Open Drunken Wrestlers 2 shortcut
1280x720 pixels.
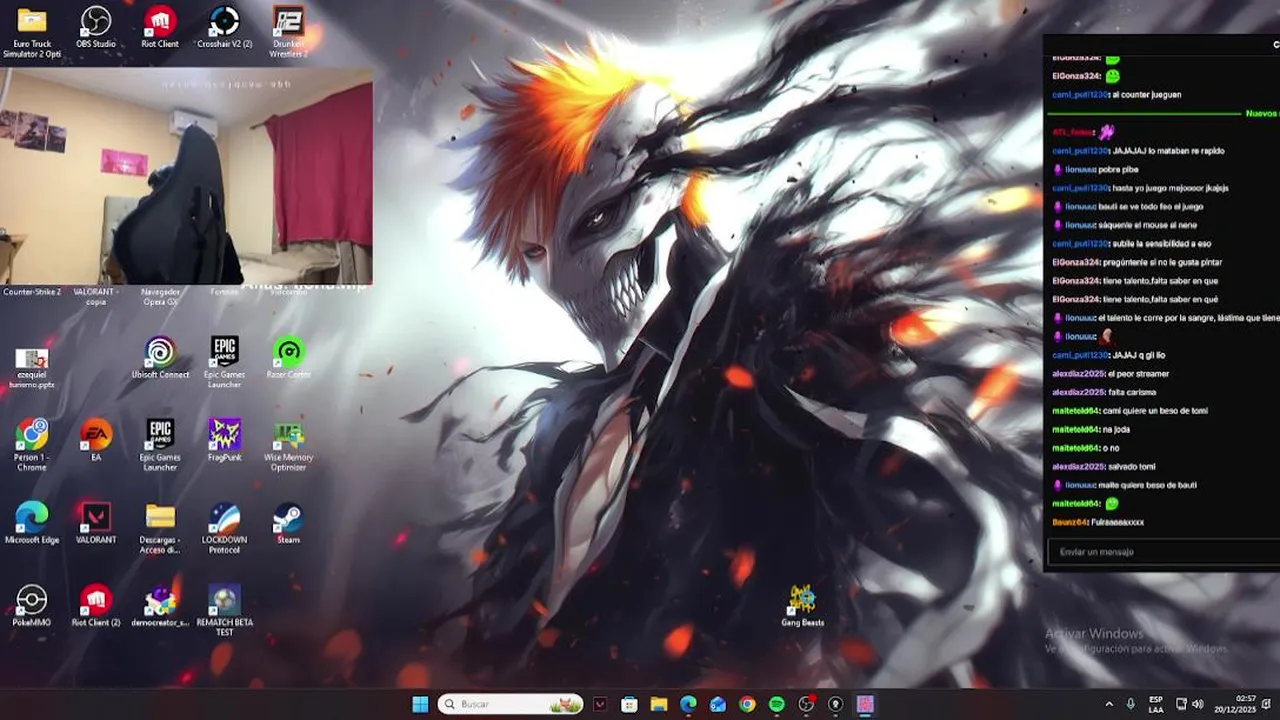(288, 31)
